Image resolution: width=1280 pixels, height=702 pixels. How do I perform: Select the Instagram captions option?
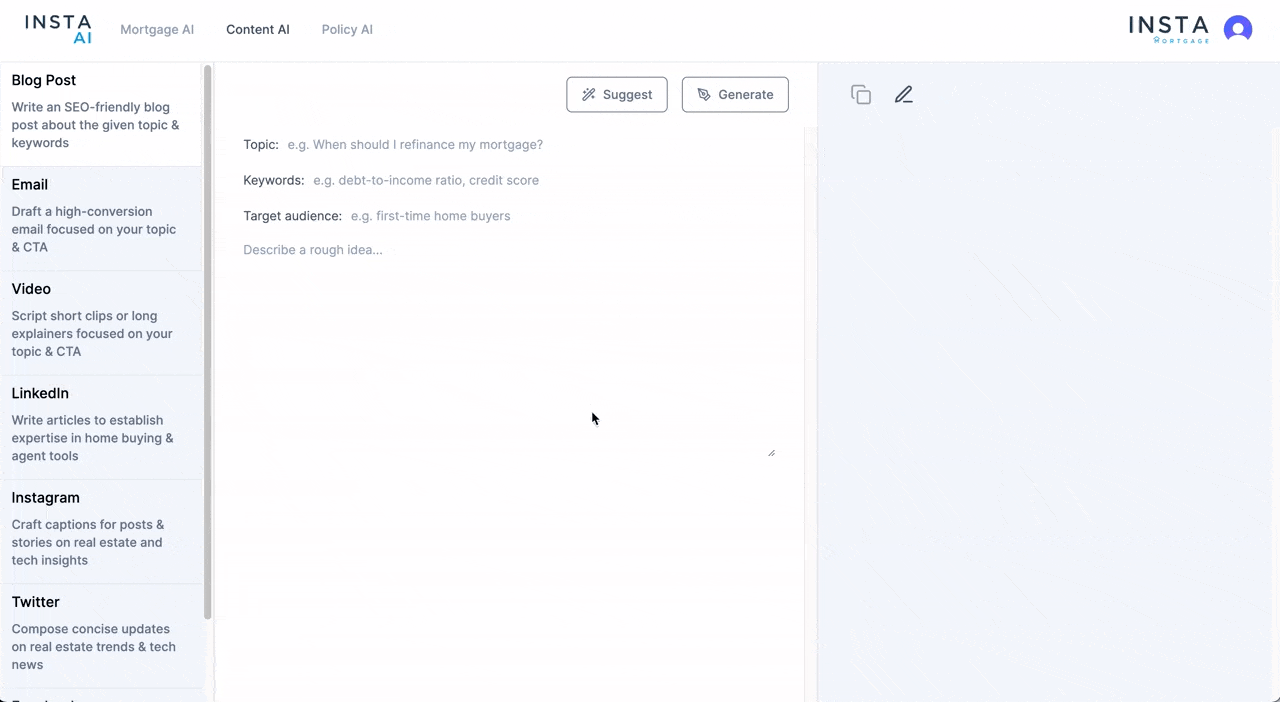tap(100, 528)
